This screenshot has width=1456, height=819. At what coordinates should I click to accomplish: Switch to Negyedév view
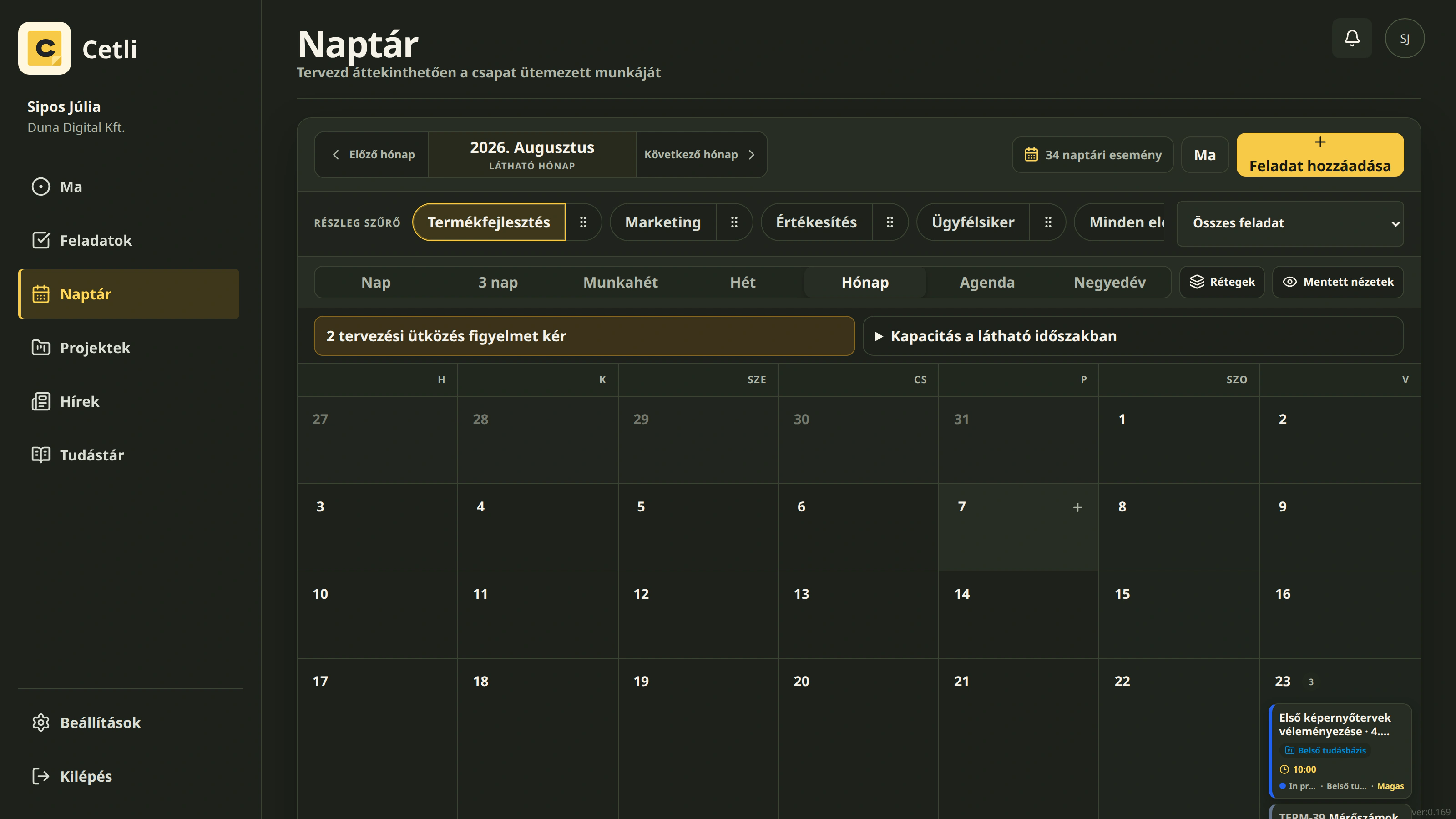pyautogui.click(x=1110, y=282)
